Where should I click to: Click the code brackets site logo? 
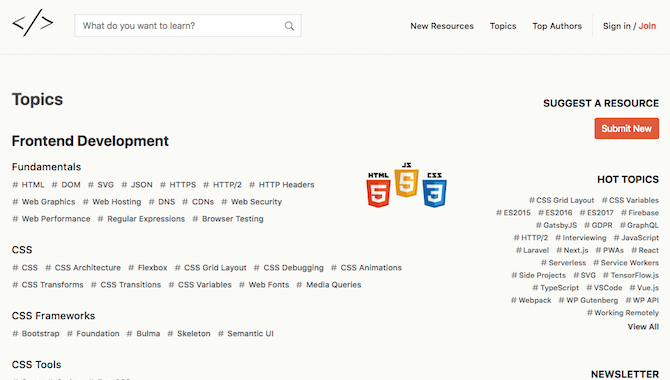click(33, 23)
